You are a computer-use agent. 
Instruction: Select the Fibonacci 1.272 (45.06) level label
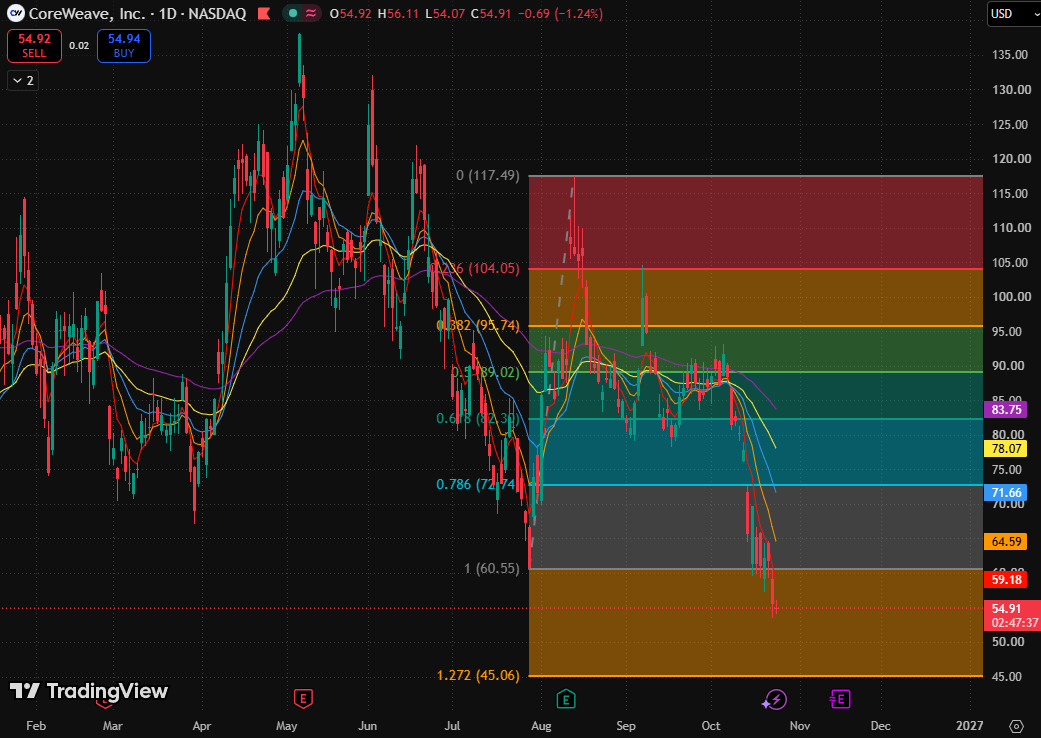[478, 675]
